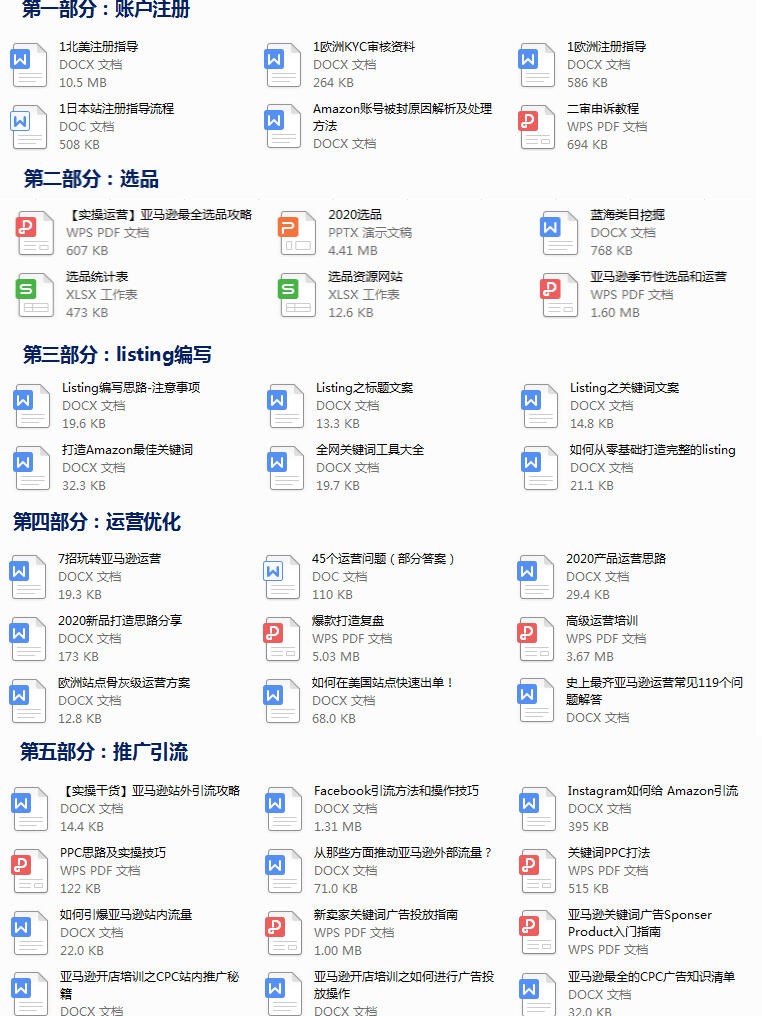The image size is (762, 1016).
Task: Click the 45个运营问题 DOC icon
Action: (282, 577)
